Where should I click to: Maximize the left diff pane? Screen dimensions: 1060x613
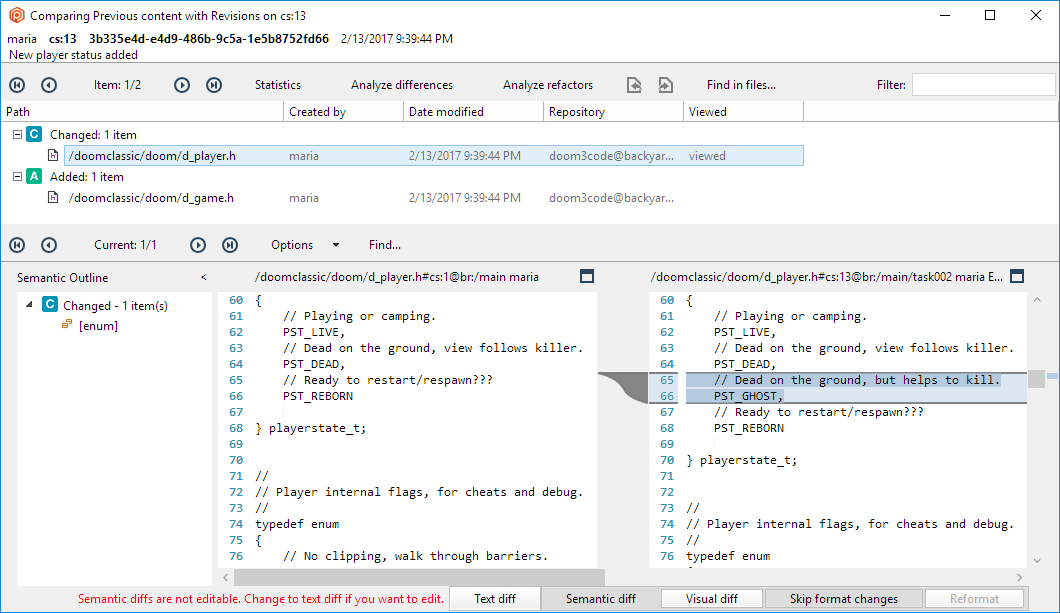(587, 276)
